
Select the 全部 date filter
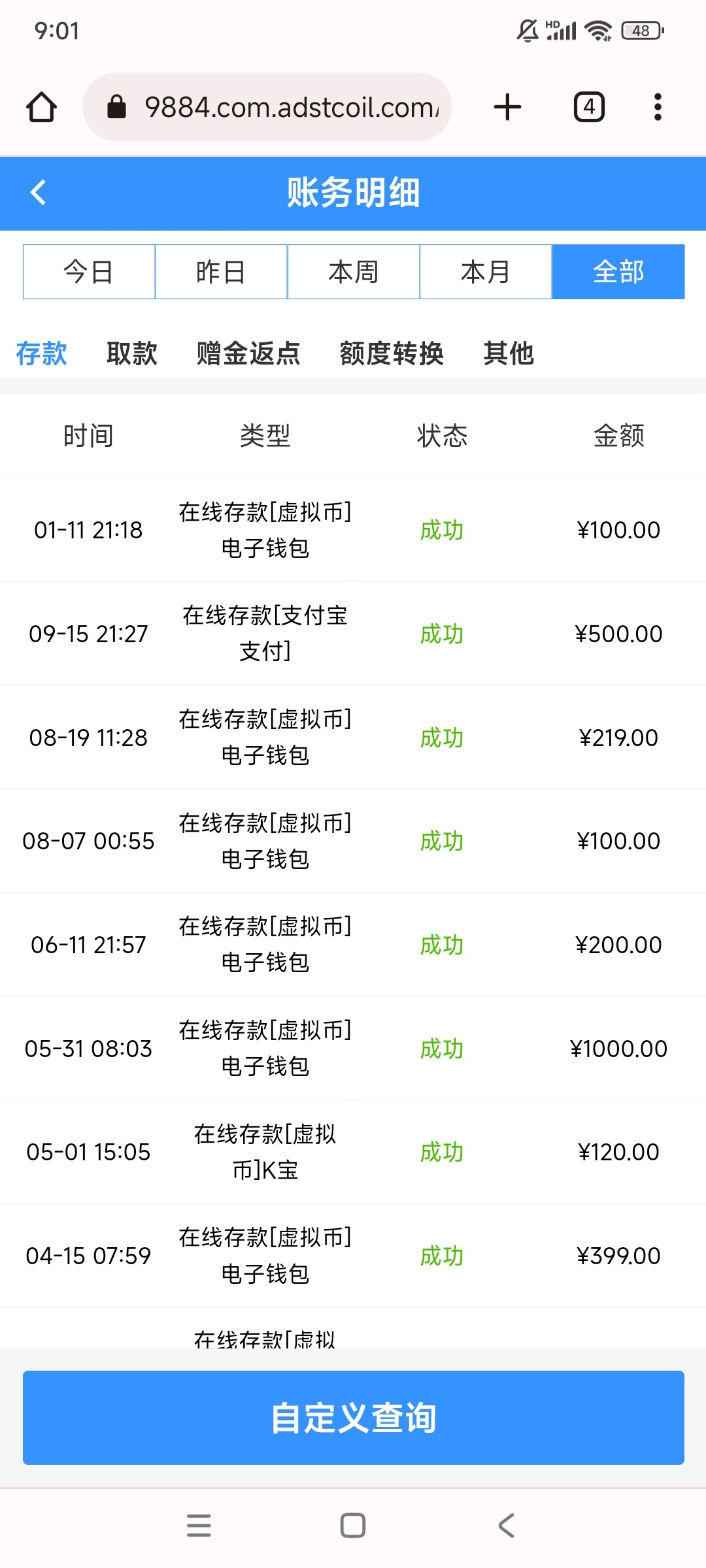coord(618,272)
